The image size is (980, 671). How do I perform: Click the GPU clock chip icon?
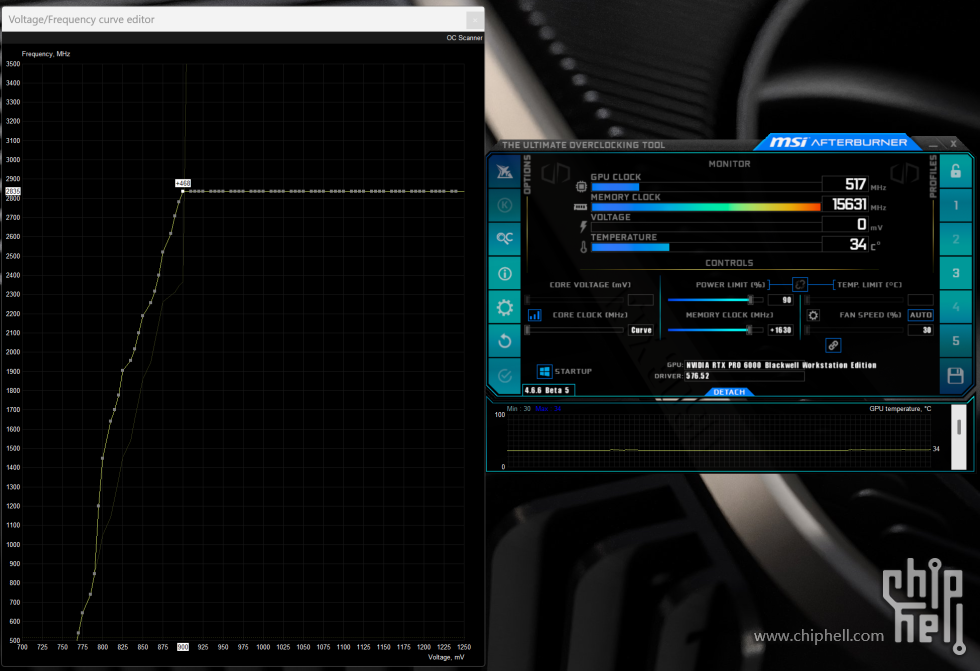click(581, 186)
